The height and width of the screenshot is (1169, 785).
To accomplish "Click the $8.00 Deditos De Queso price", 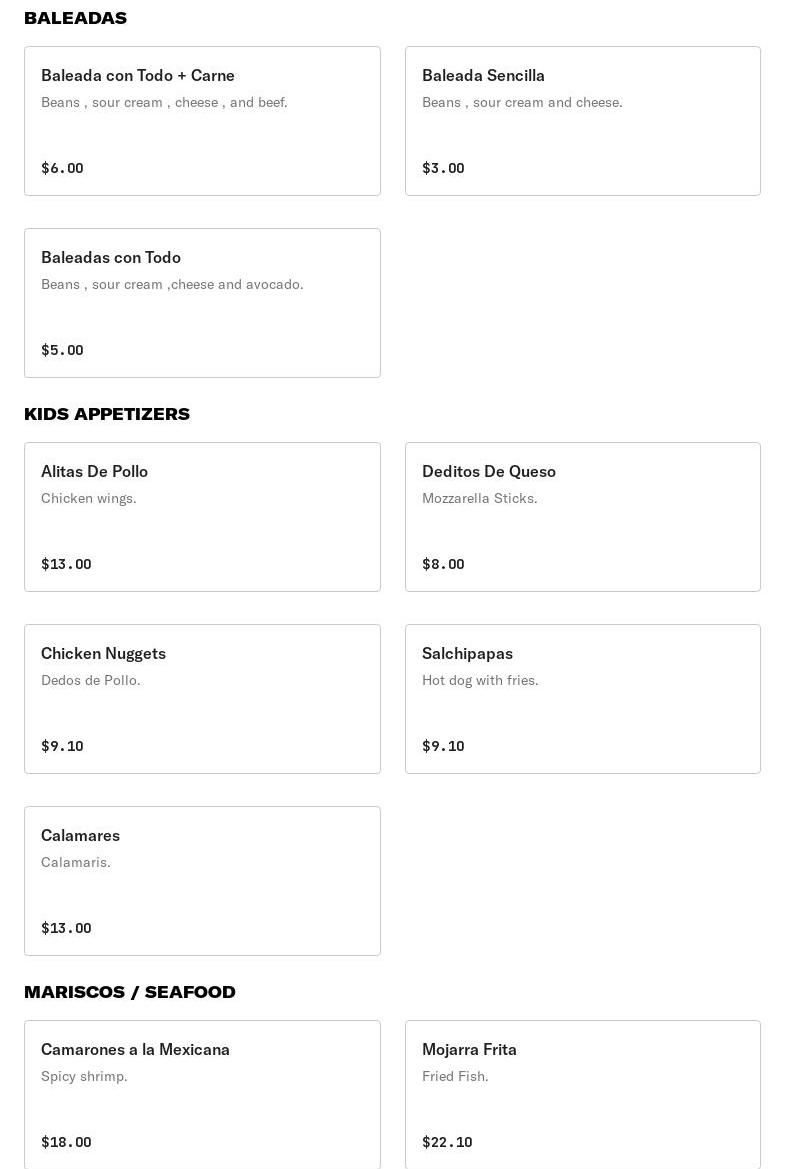I will (x=443, y=564).
